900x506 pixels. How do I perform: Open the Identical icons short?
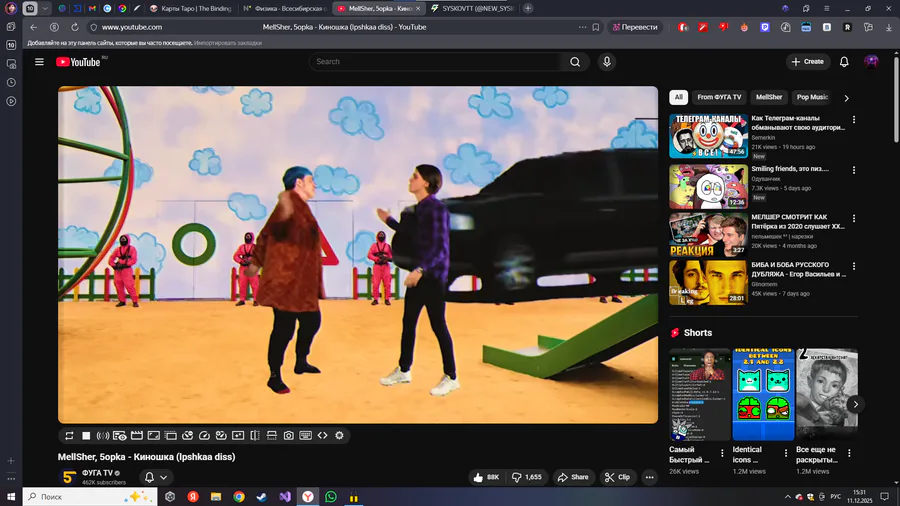pos(763,394)
